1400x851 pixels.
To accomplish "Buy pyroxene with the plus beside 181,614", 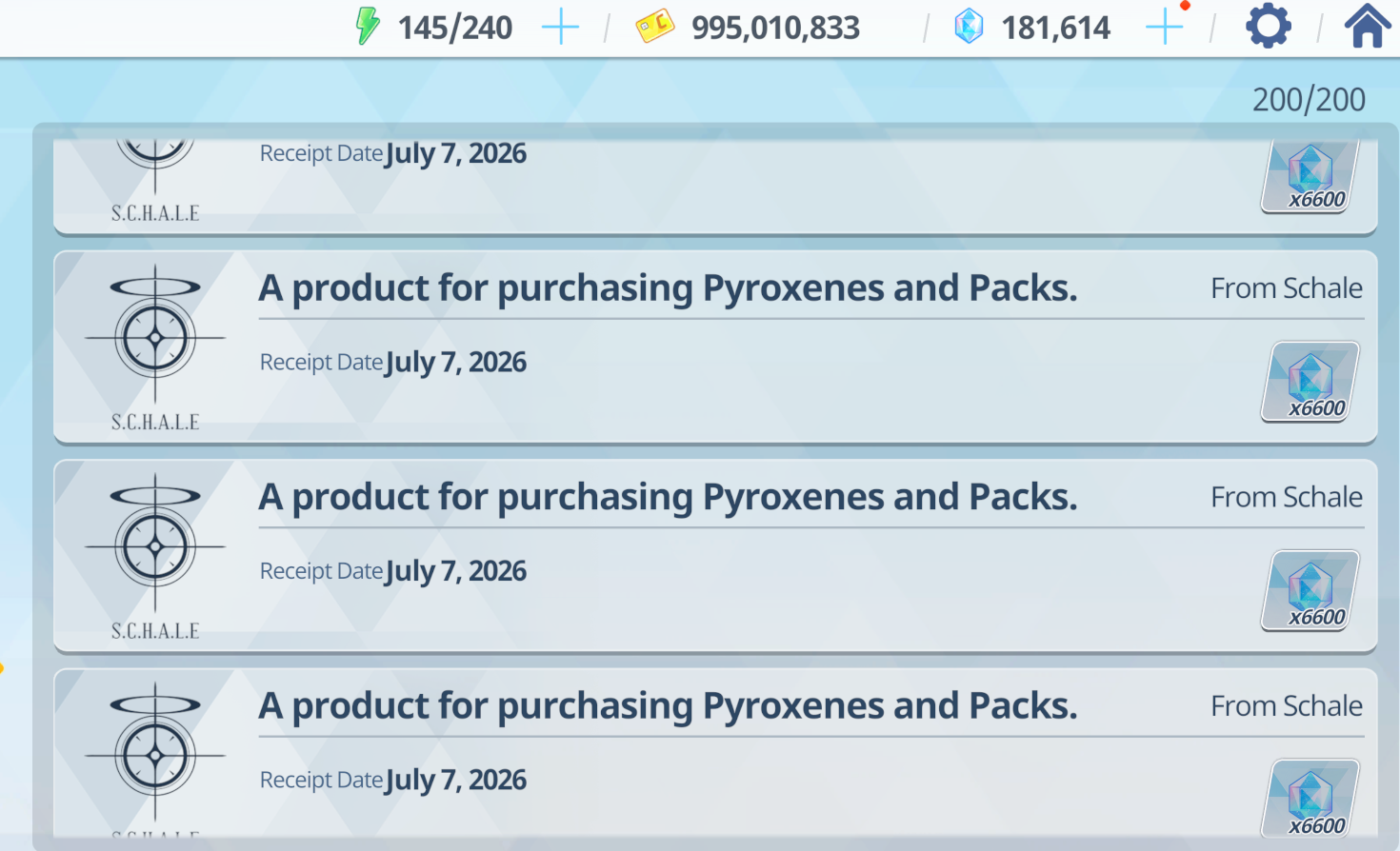I will 1164,28.
